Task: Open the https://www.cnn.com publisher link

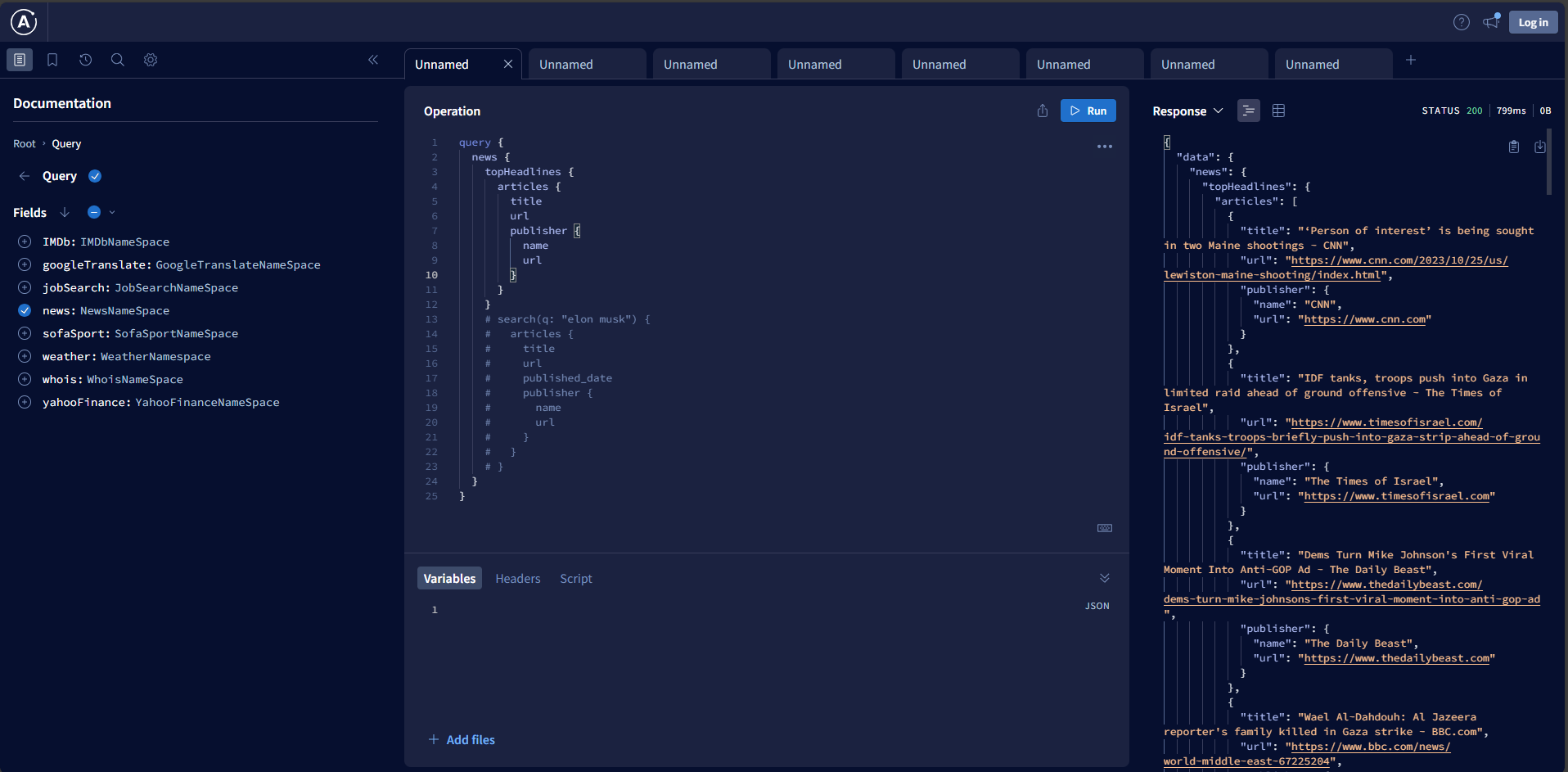Action: pyautogui.click(x=1365, y=319)
